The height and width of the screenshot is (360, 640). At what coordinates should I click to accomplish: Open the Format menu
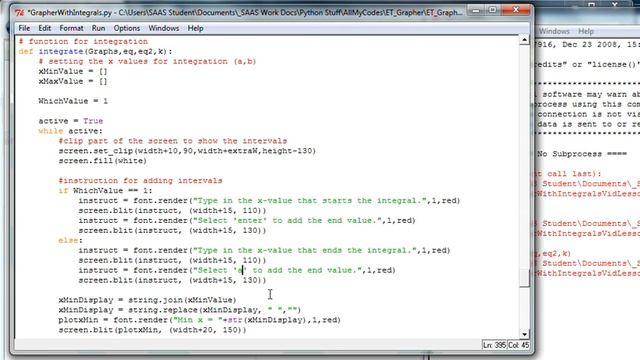click(x=71, y=28)
